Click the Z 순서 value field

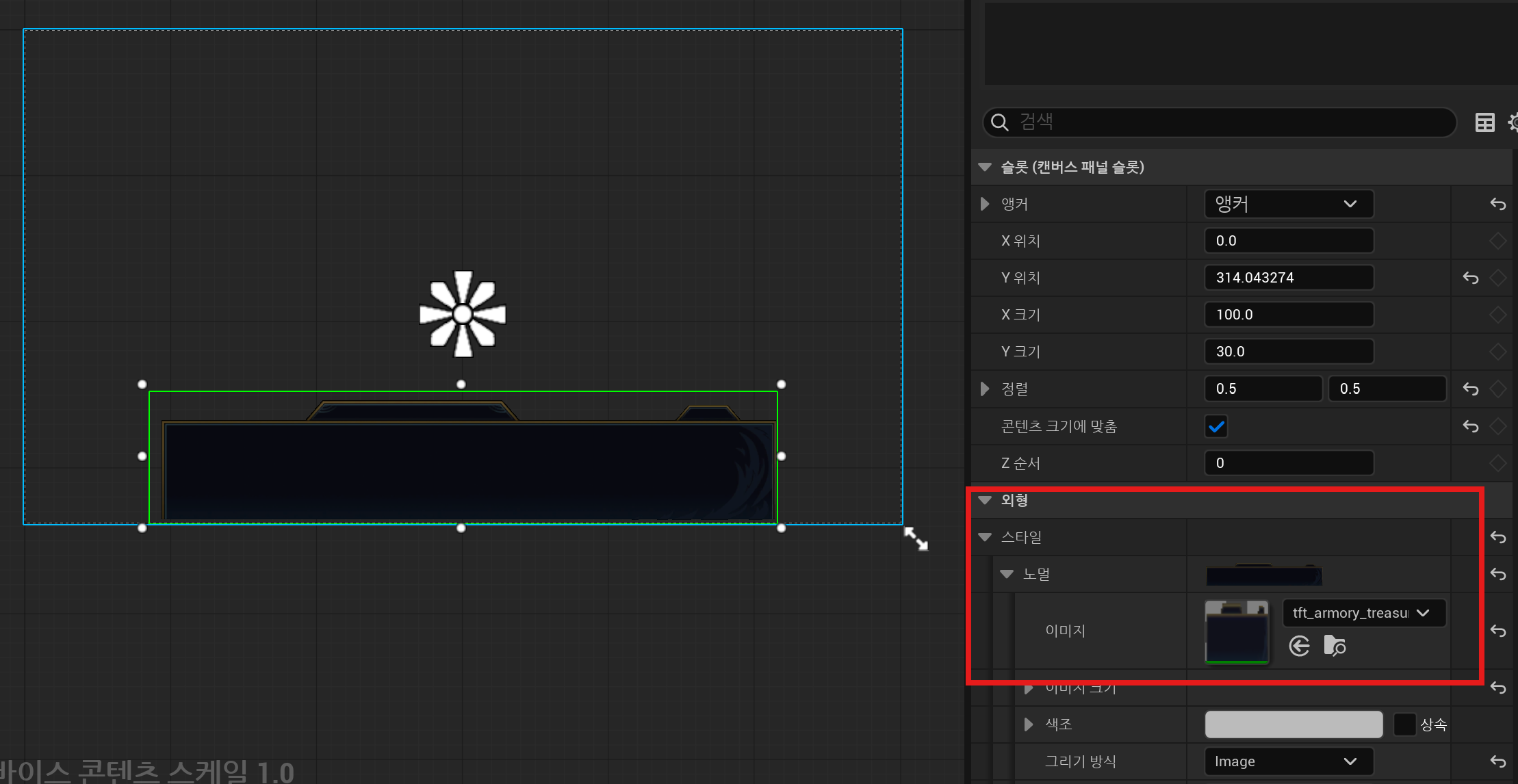click(x=1289, y=463)
